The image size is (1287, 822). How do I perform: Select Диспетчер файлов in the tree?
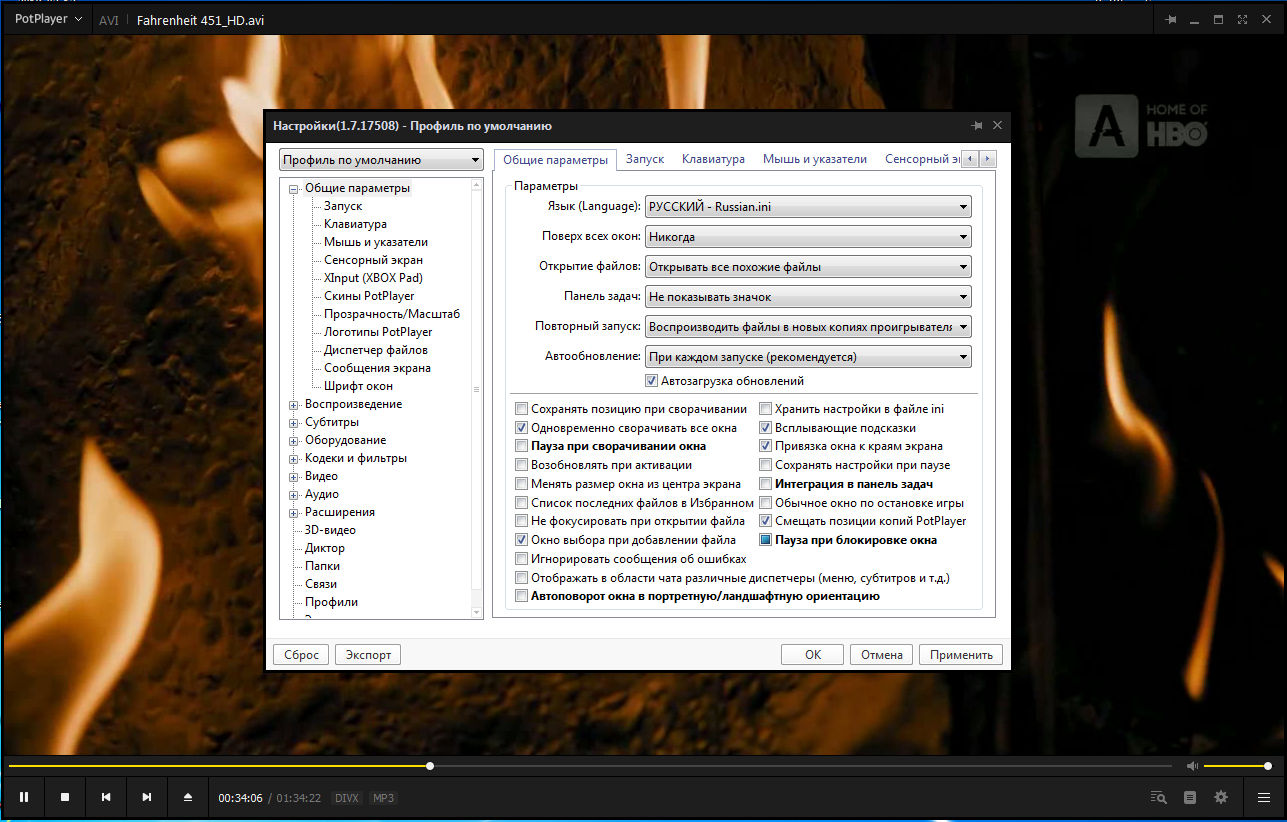375,350
